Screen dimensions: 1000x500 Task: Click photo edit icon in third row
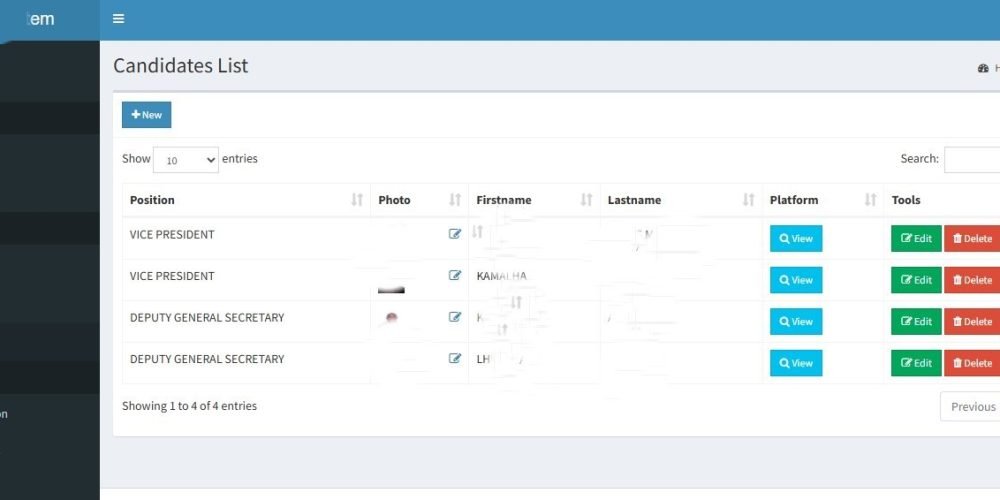pyautogui.click(x=455, y=317)
